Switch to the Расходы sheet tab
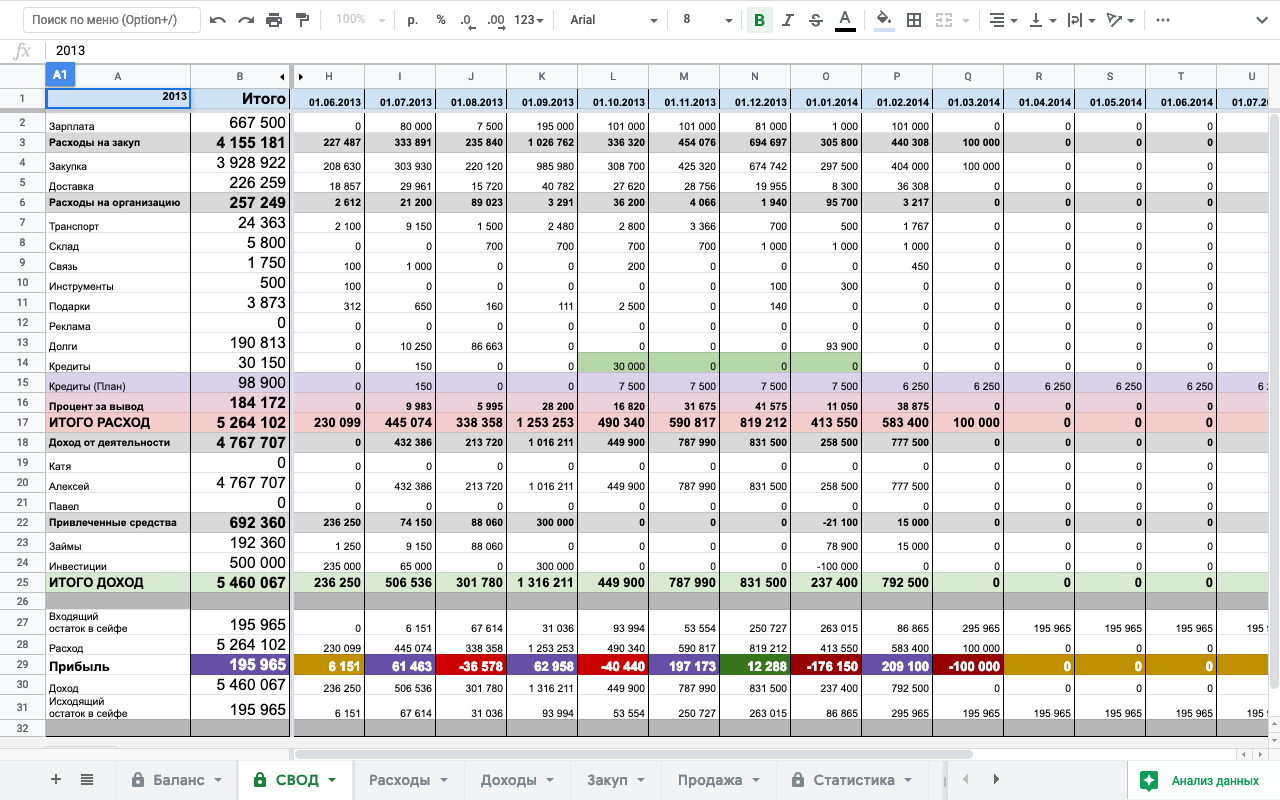The image size is (1280, 800). [408, 780]
